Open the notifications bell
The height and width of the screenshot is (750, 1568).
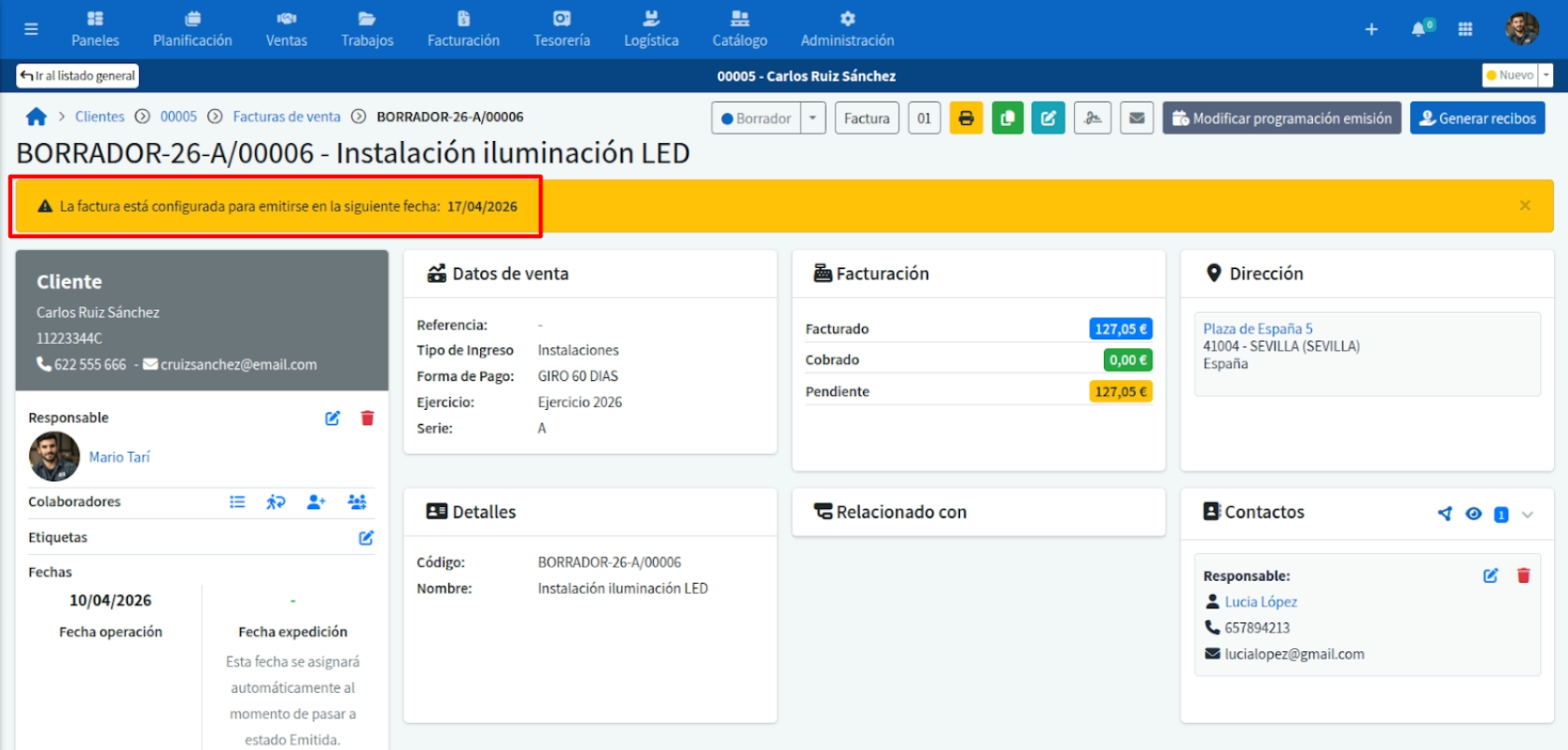(1419, 29)
